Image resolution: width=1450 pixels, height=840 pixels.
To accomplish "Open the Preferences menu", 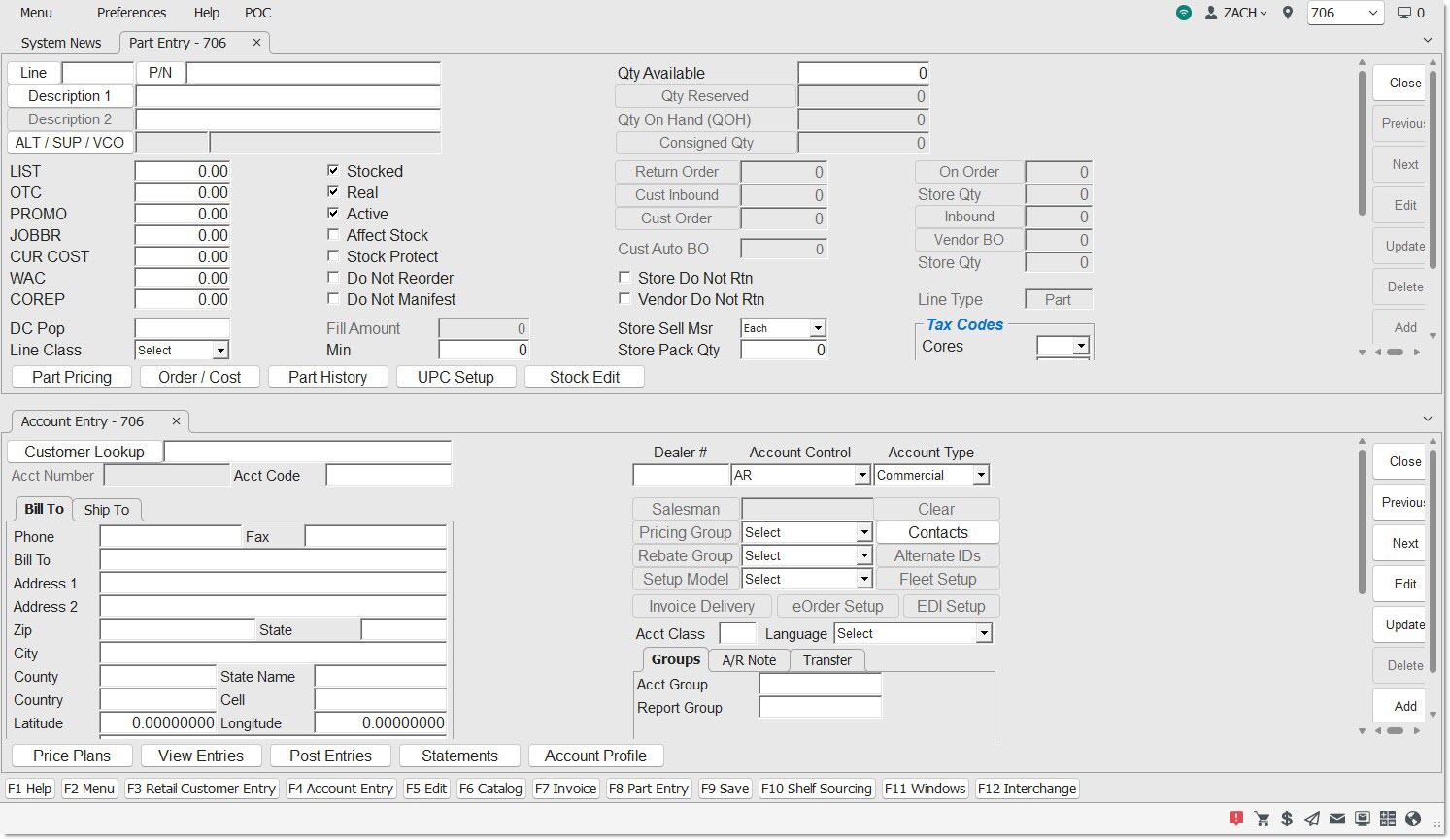I will (131, 13).
